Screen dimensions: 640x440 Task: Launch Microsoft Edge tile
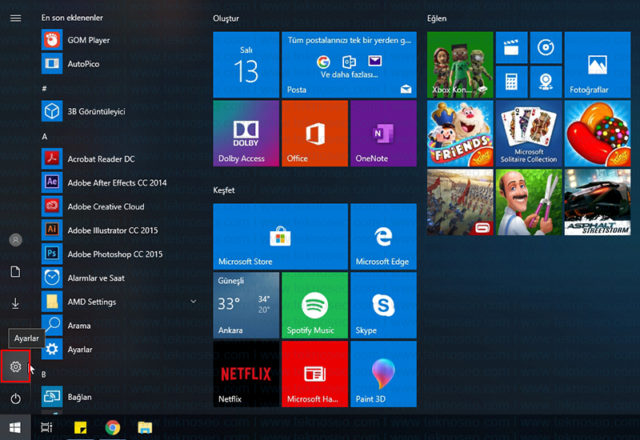pyautogui.click(x=383, y=237)
